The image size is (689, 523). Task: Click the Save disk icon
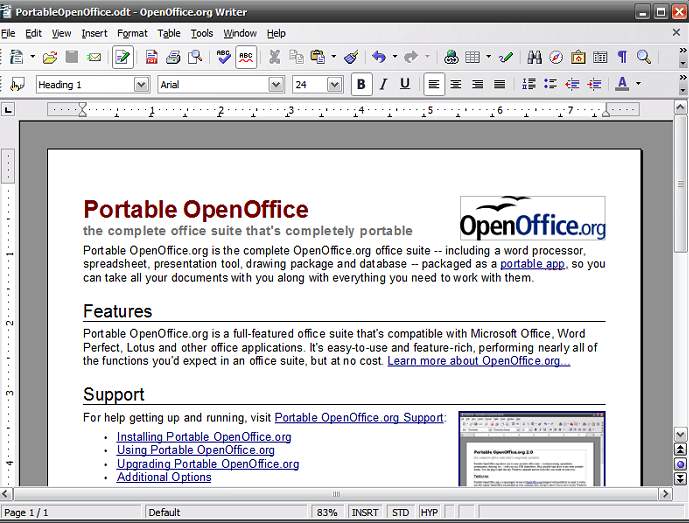click(72, 57)
